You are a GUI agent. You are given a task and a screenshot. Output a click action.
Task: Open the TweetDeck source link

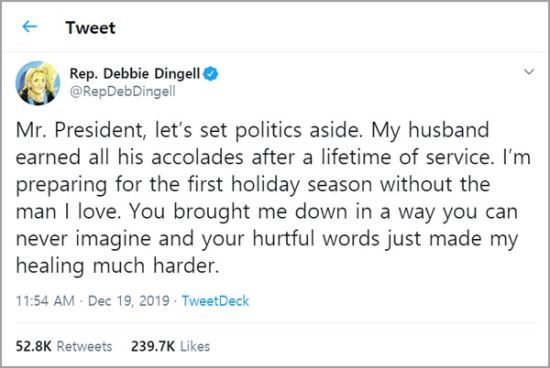point(215,301)
